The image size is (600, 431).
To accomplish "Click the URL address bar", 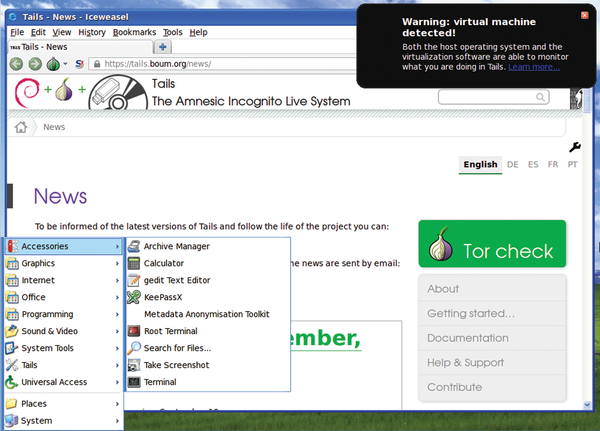I will [x=300, y=64].
